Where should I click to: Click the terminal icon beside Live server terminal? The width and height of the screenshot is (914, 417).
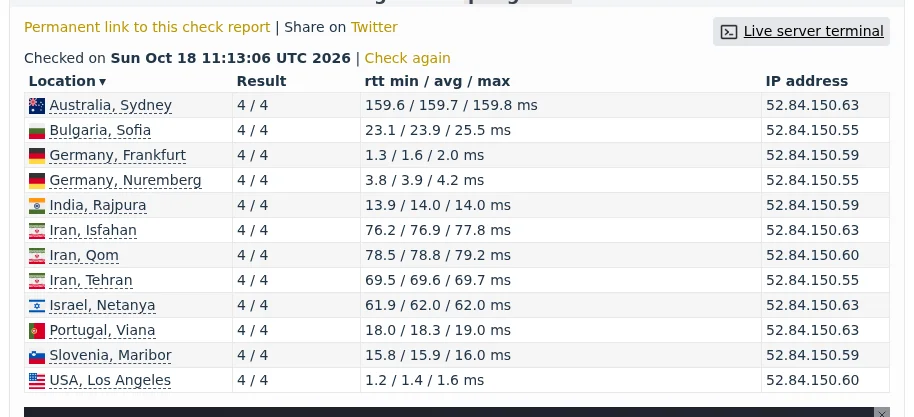[729, 31]
